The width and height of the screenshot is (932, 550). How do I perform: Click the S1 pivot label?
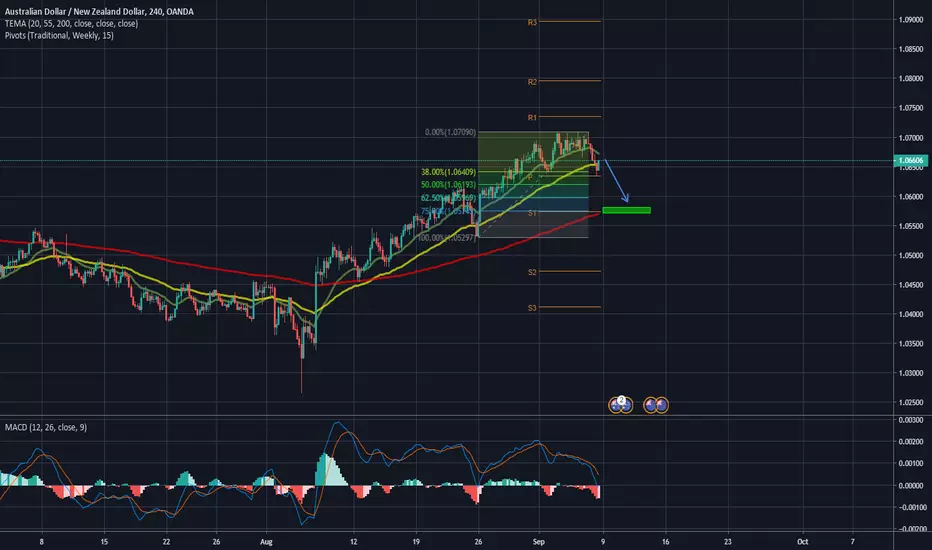click(532, 213)
